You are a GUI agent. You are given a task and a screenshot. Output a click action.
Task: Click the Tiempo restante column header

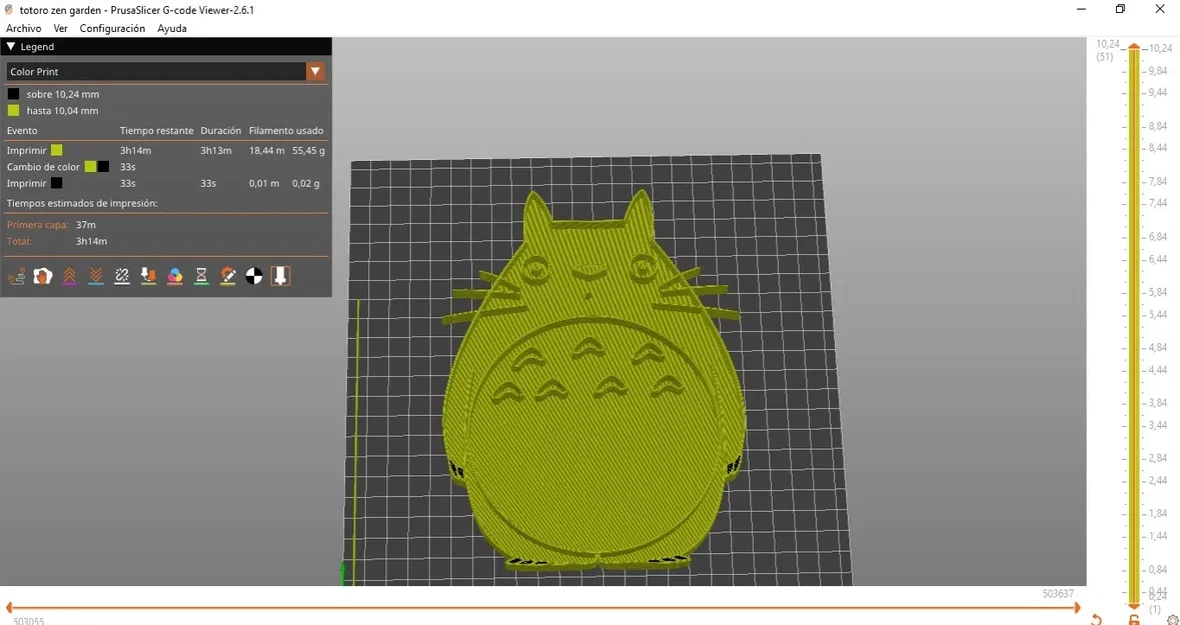157,131
